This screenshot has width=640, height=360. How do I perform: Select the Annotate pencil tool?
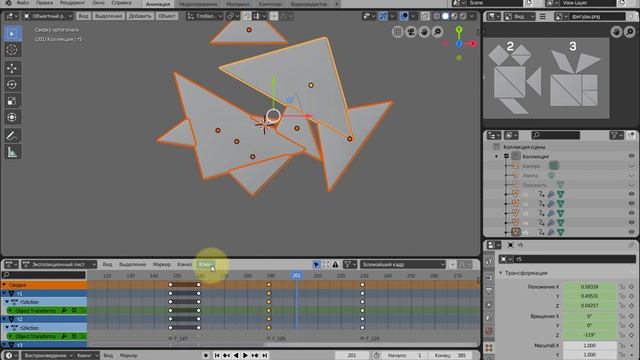pos(12,136)
